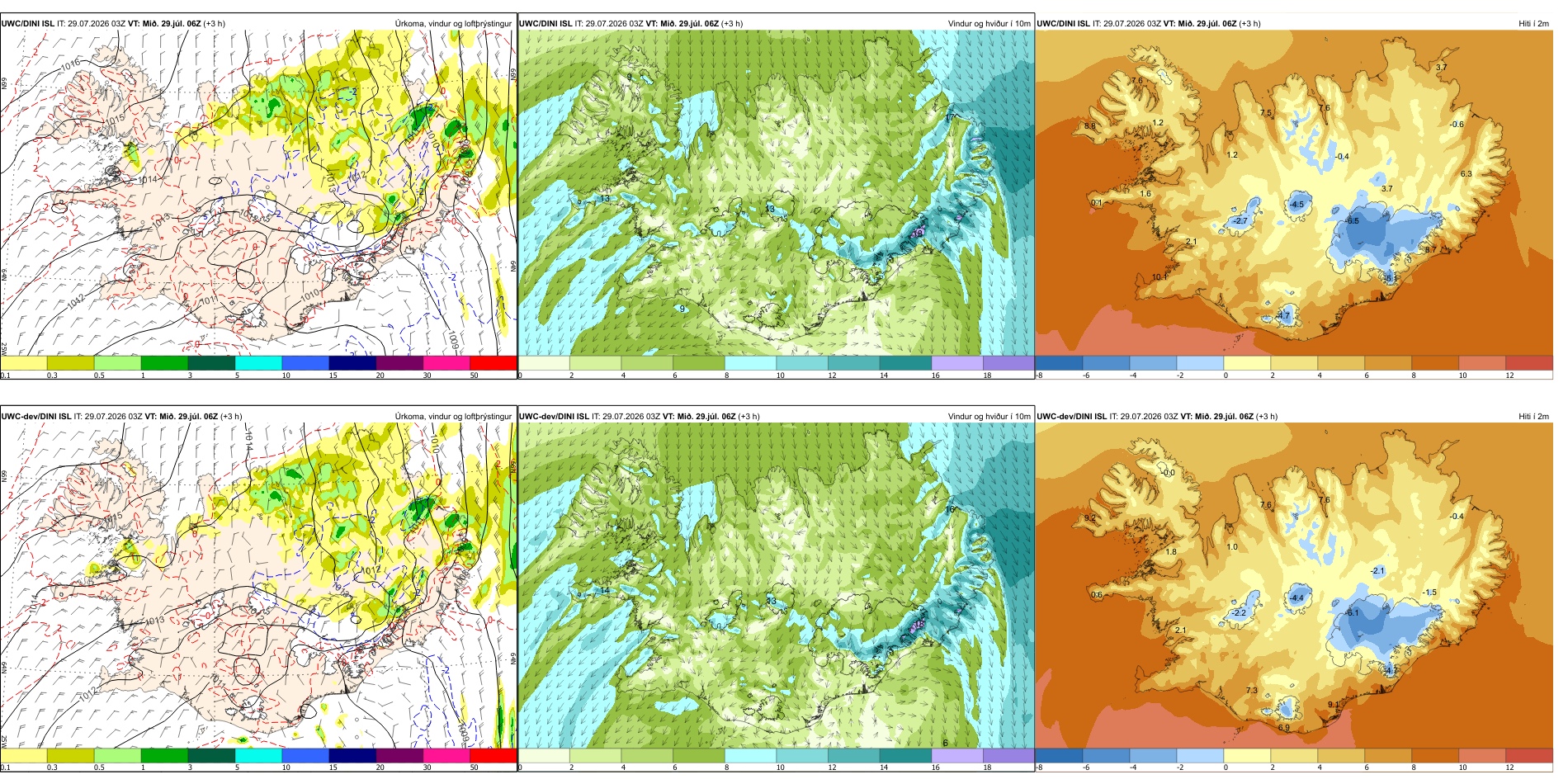
Task: Open the UWC-dev 2m temperature map
Action: [x=1294, y=586]
